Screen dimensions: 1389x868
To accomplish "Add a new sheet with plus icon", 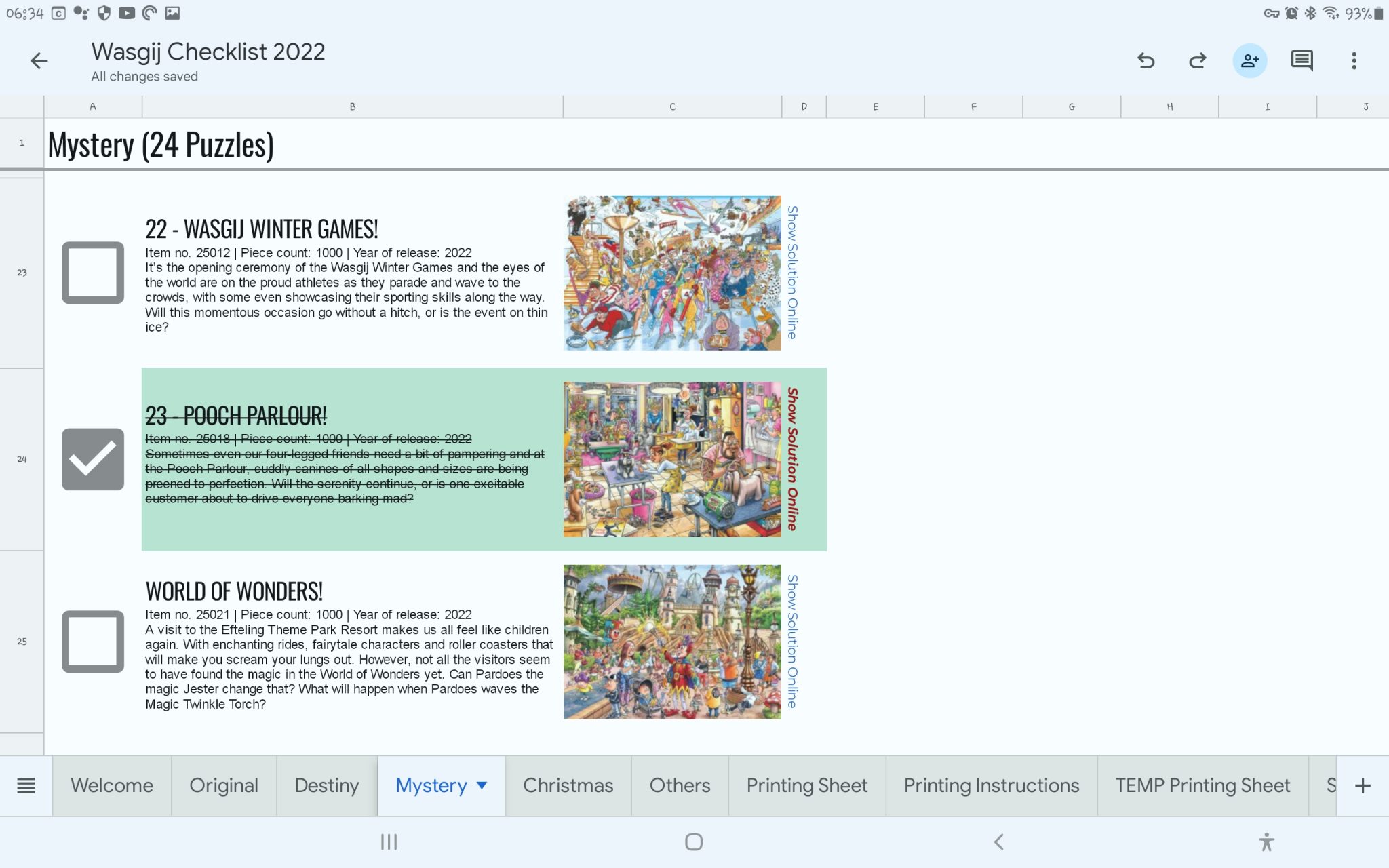I will [1363, 786].
